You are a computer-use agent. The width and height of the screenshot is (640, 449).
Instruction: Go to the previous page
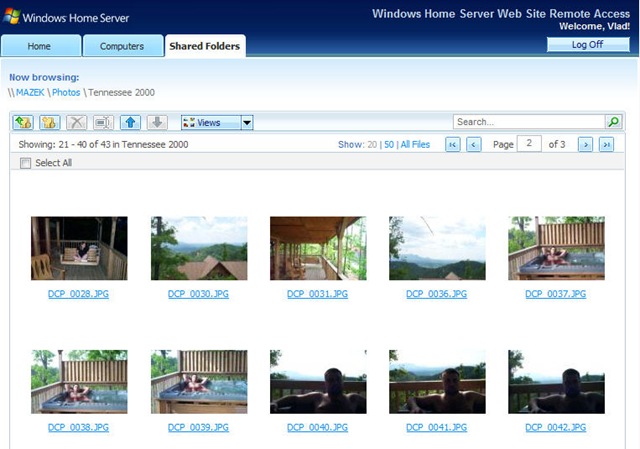(474, 145)
